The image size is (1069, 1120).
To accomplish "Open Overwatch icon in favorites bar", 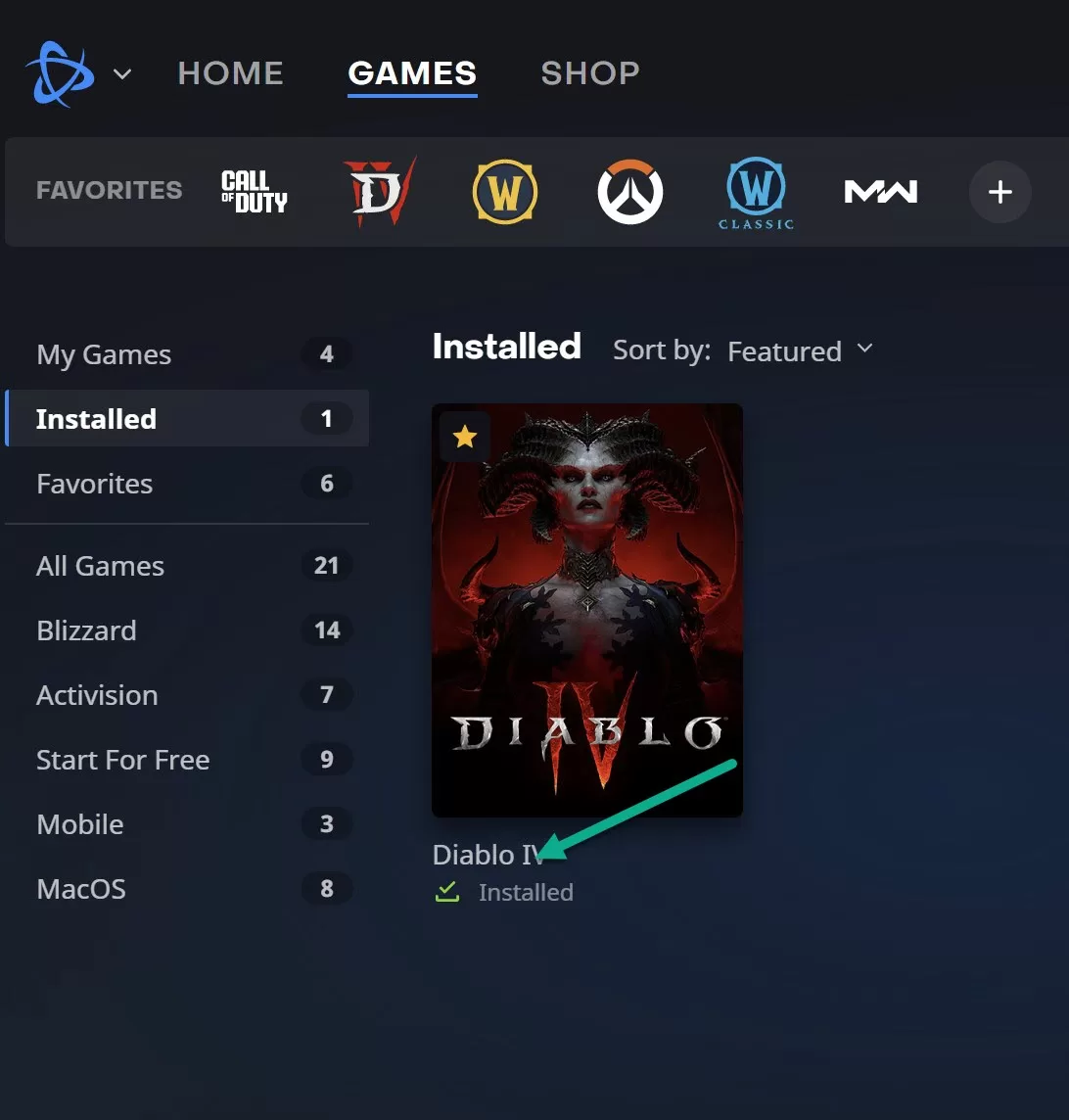I will (x=629, y=192).
